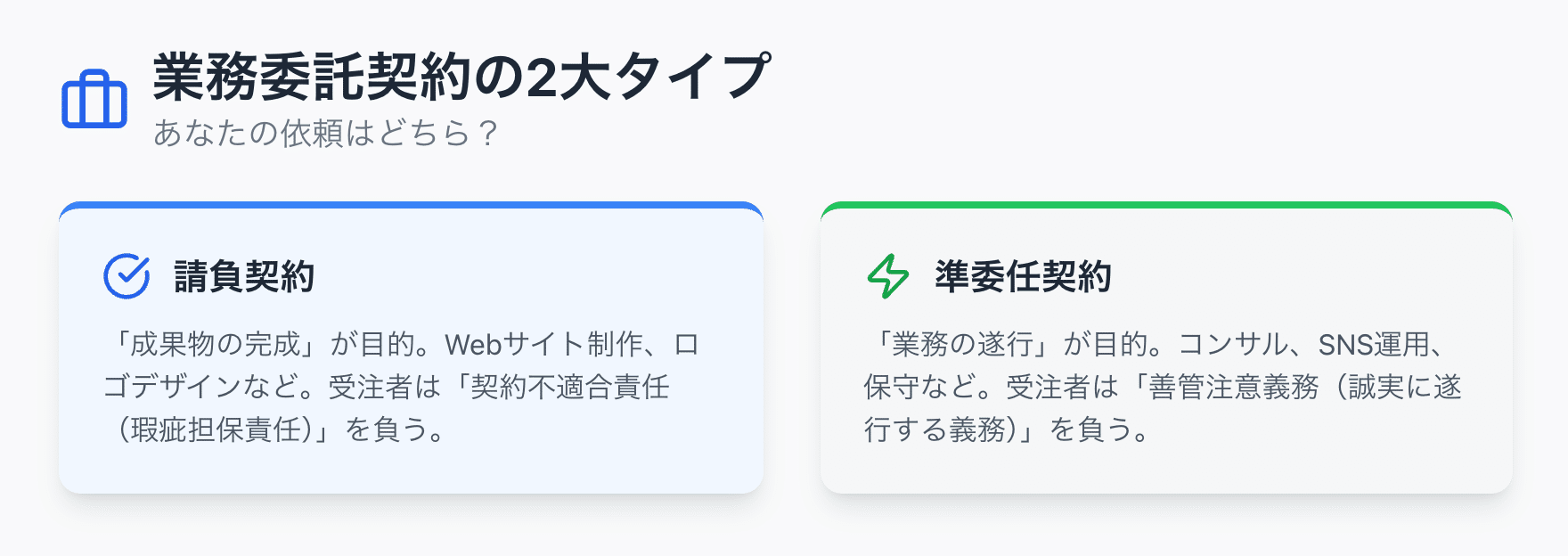Image resolution: width=1568 pixels, height=556 pixels.
Task: Click the blue top border of 請負契約 card
Action: 411,205
